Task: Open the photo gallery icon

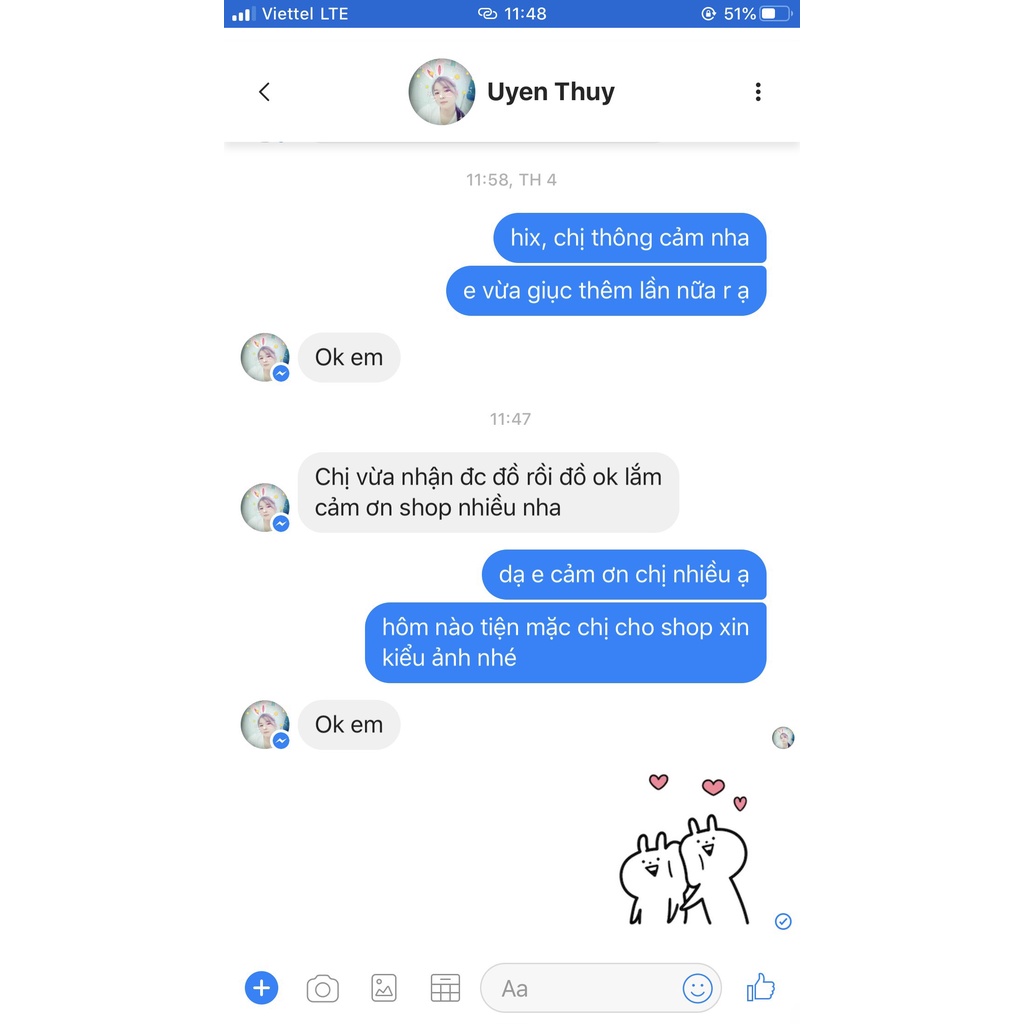Action: [x=384, y=988]
